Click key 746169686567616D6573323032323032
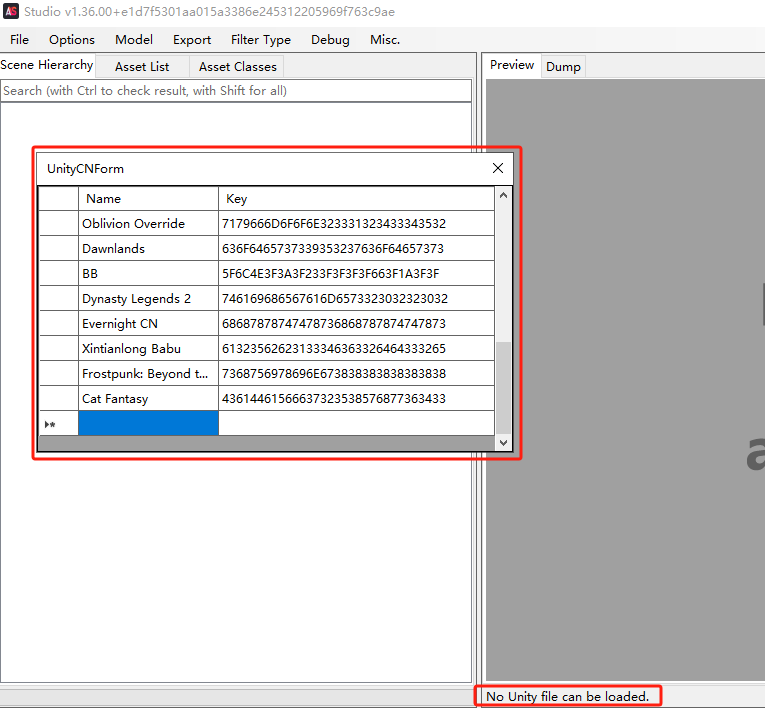 [x=356, y=299]
